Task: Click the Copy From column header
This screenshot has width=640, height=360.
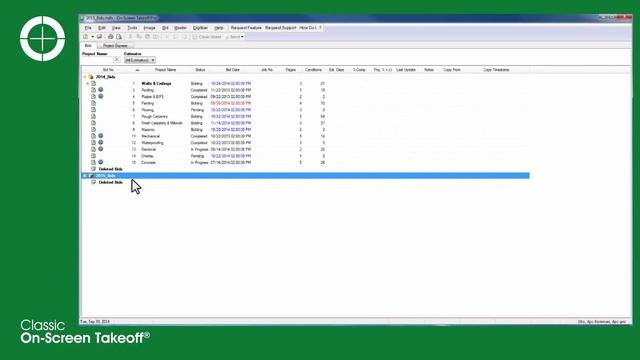Action: [452, 70]
